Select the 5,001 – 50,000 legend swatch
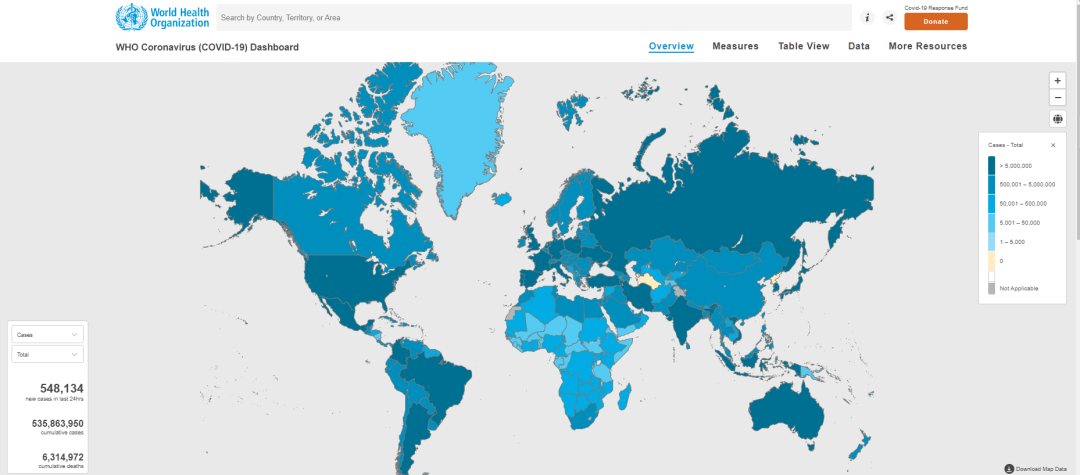This screenshot has height=475, width=1080. (991, 222)
